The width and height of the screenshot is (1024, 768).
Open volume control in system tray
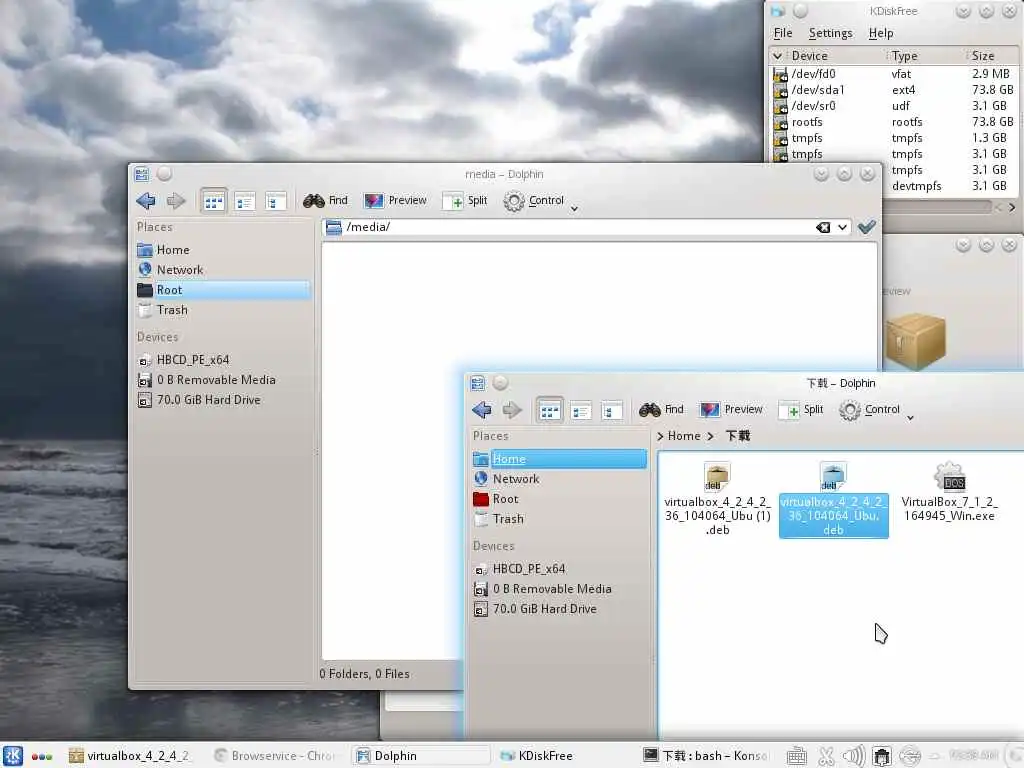coord(854,756)
